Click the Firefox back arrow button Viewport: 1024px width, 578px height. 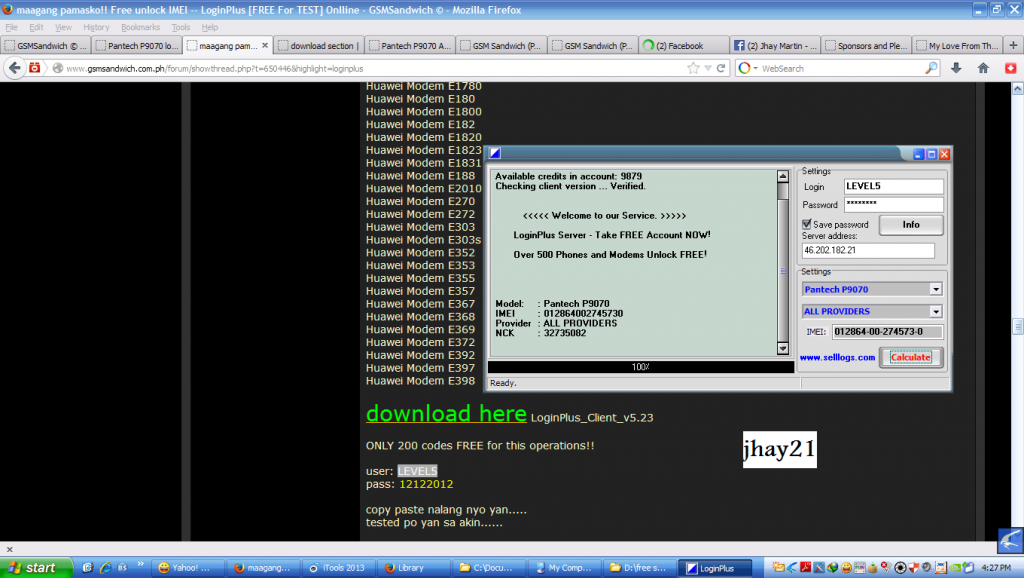pos(14,68)
